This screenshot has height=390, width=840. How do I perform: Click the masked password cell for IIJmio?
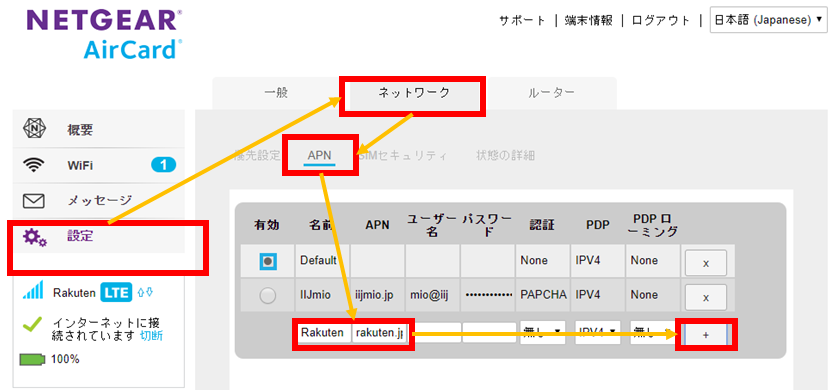488,295
